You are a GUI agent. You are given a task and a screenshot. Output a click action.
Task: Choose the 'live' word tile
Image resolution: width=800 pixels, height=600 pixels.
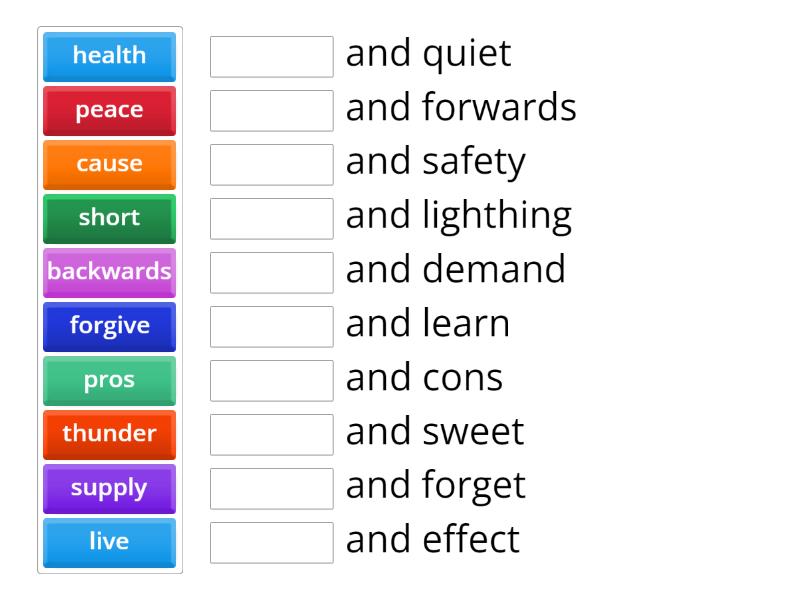tap(109, 542)
